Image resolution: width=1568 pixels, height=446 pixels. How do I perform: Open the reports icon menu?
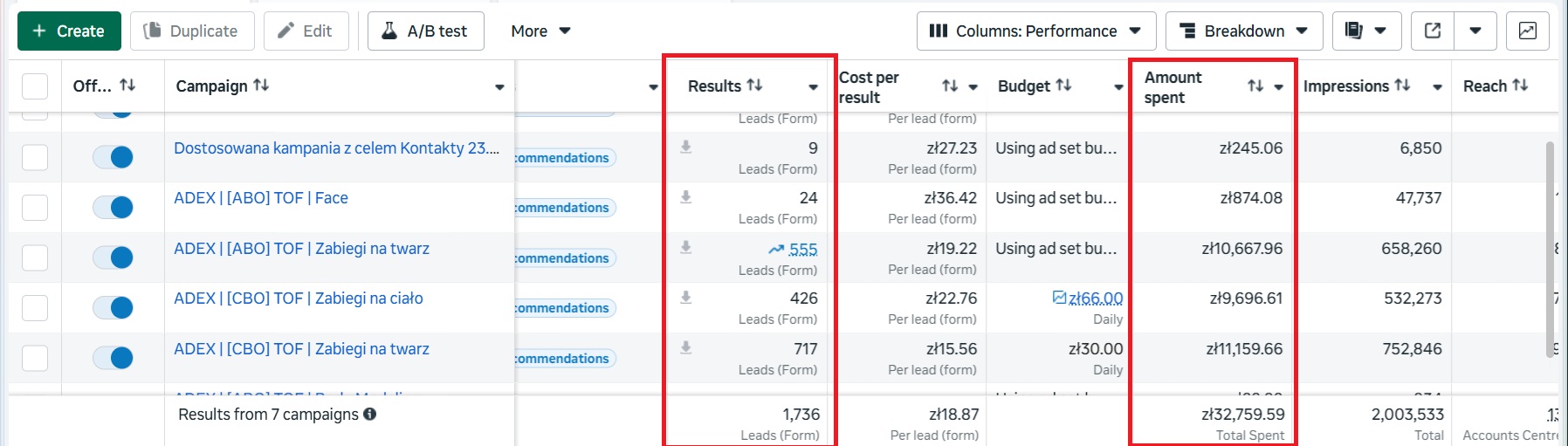[x=1366, y=31]
